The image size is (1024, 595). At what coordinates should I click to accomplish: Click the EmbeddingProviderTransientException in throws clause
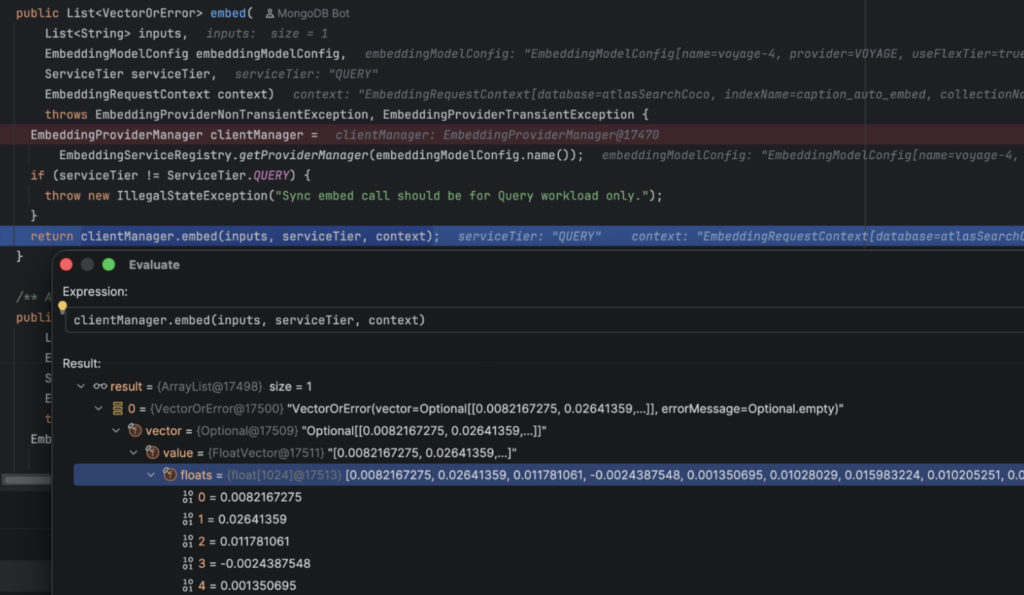pos(508,115)
